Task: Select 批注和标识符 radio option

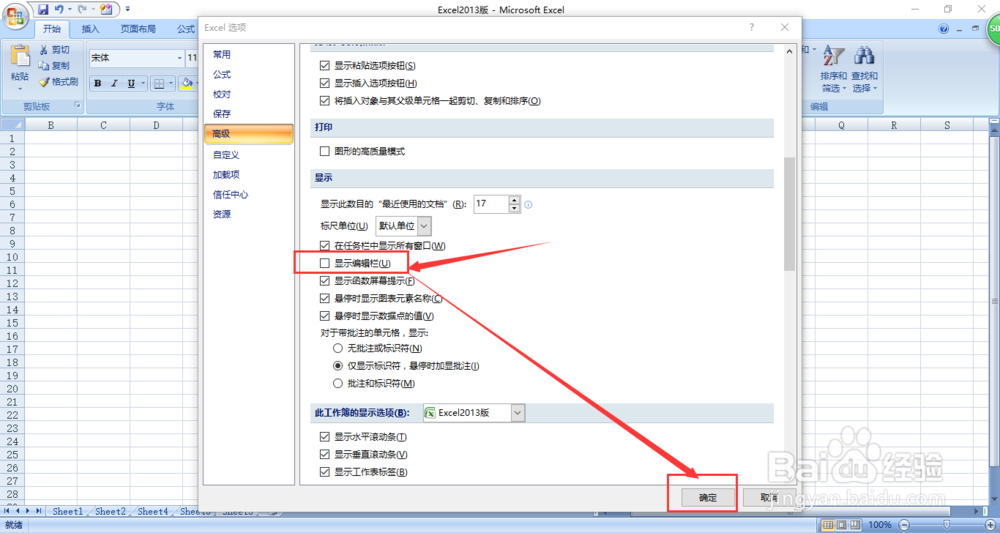Action: (x=338, y=383)
